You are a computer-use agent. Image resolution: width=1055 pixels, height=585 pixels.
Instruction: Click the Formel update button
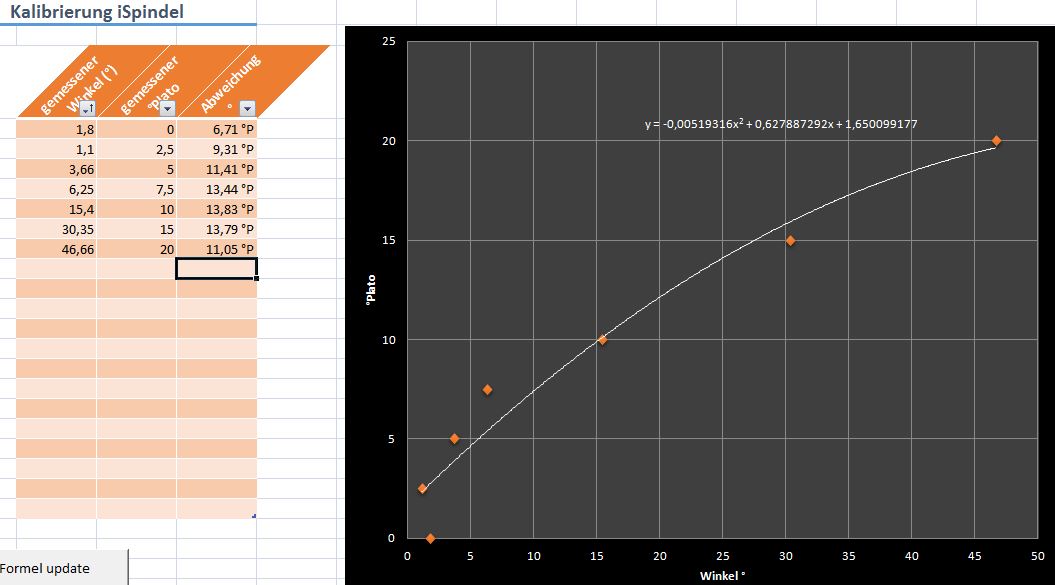(64, 568)
